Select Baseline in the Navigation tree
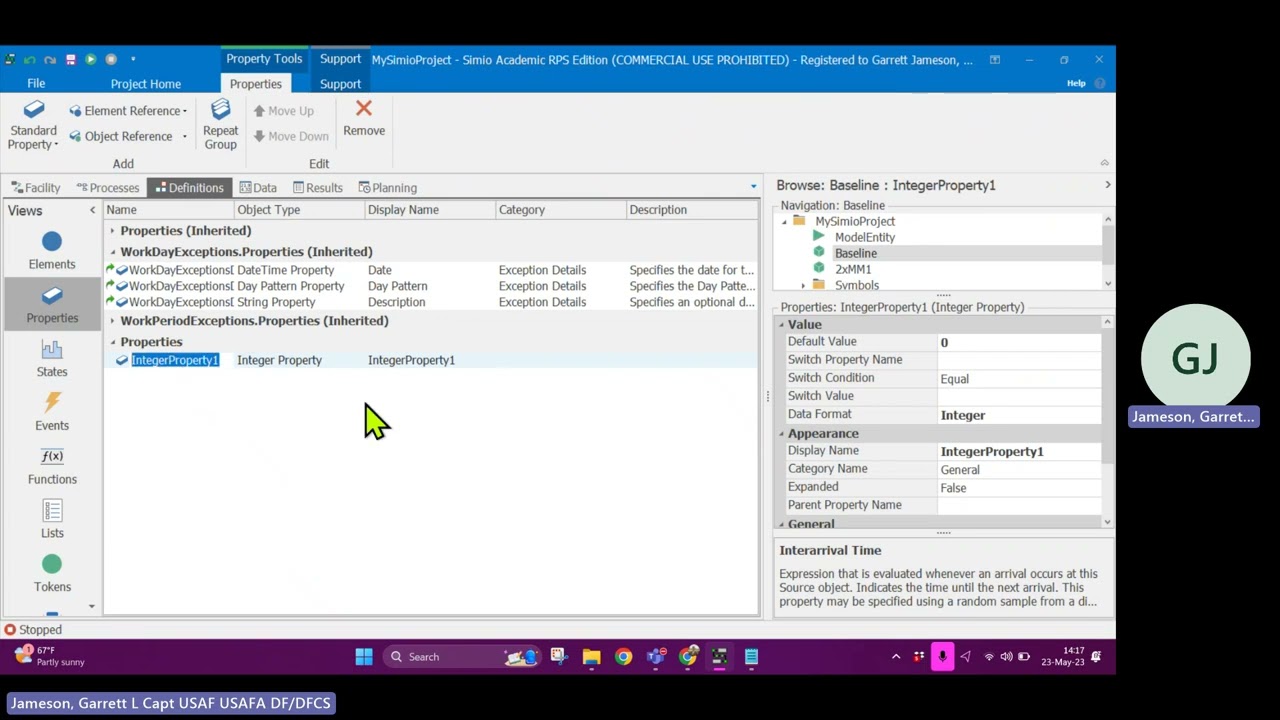1280x720 pixels. (855, 253)
